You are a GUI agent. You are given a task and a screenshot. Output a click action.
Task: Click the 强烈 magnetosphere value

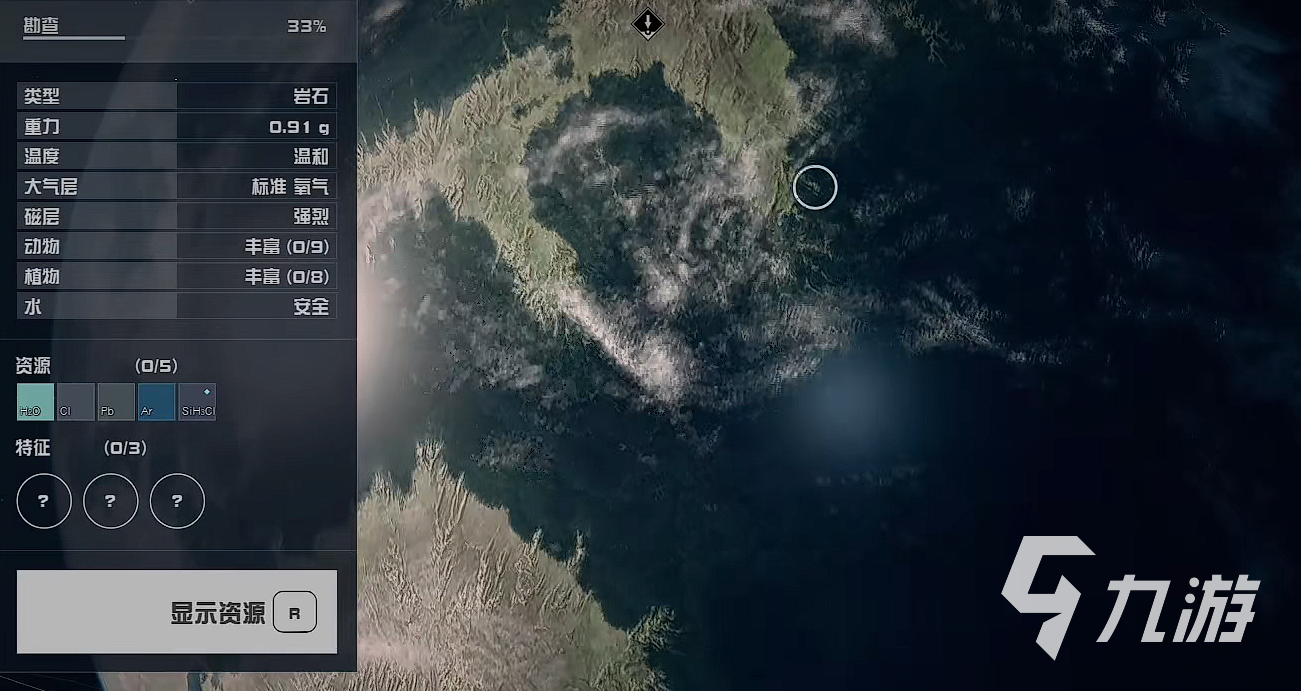coord(311,216)
